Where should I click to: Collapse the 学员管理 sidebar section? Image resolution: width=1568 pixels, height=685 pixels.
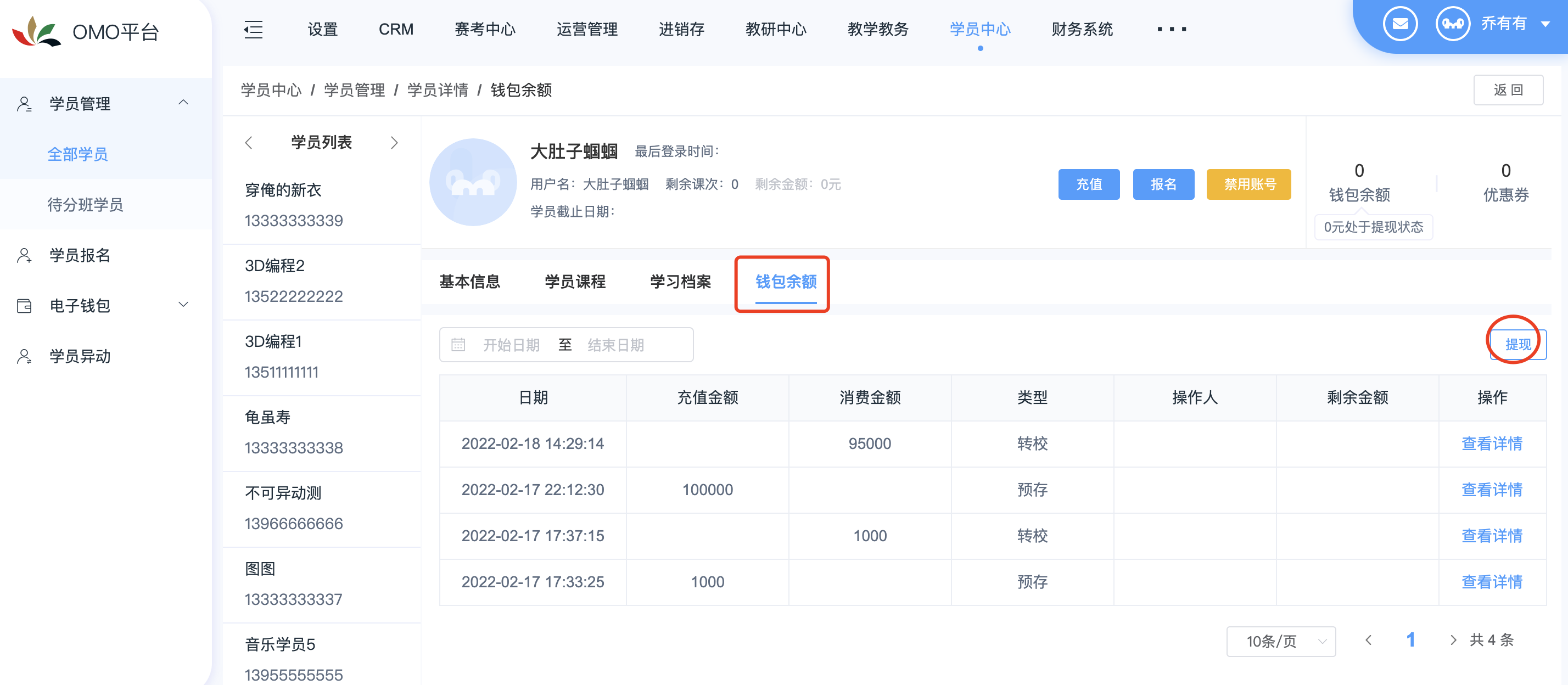tap(183, 103)
